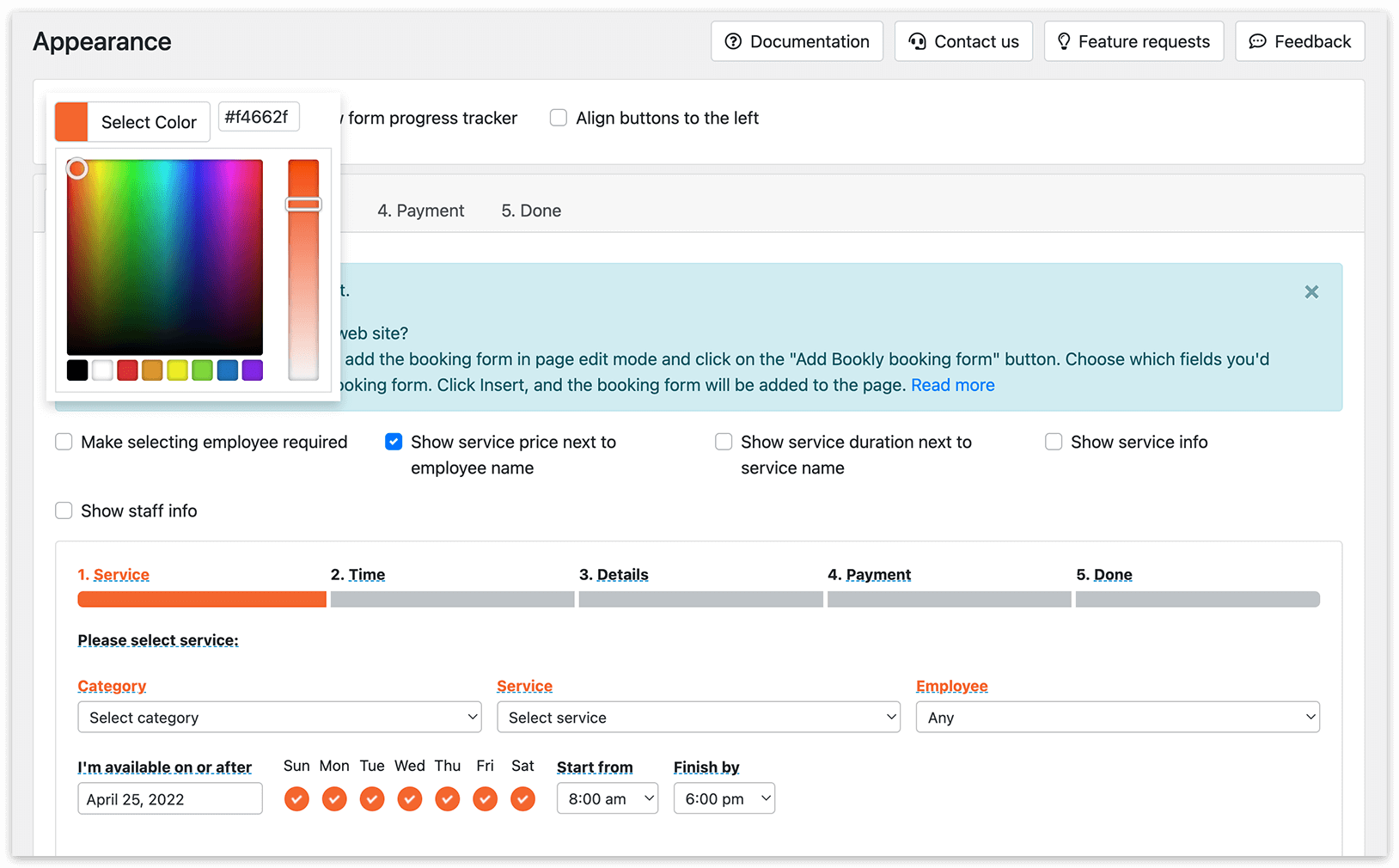The height and width of the screenshot is (868, 1399).
Task: Uncheck Show service price next to employee name
Action: click(394, 442)
